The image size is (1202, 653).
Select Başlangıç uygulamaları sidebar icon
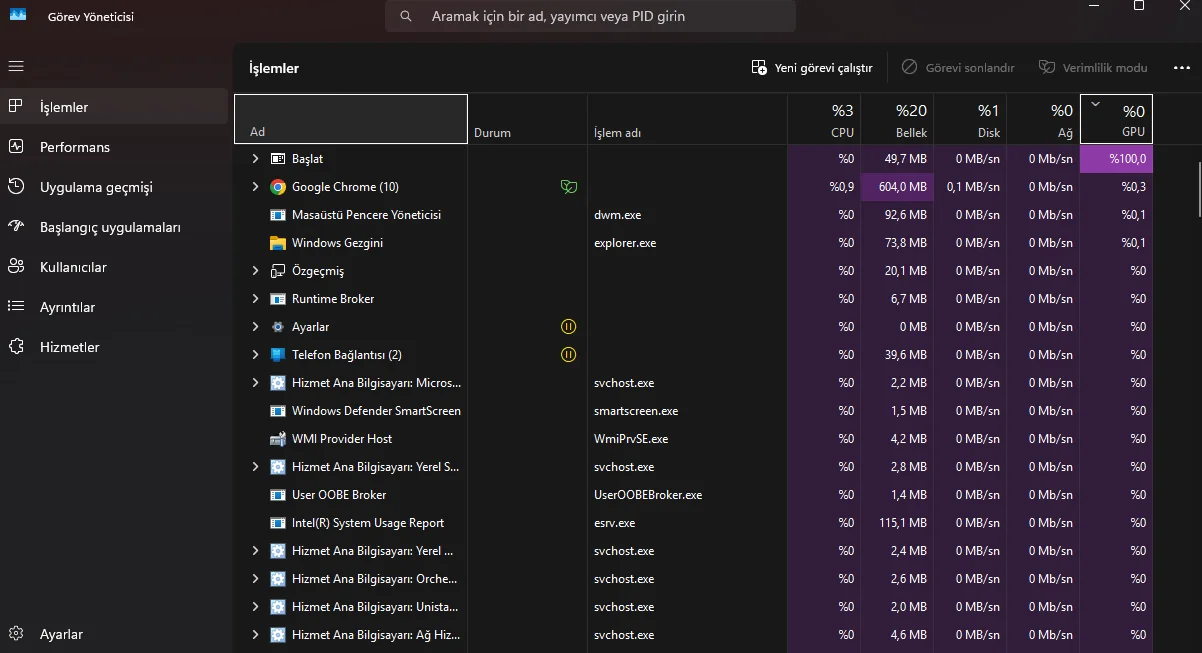point(16,227)
